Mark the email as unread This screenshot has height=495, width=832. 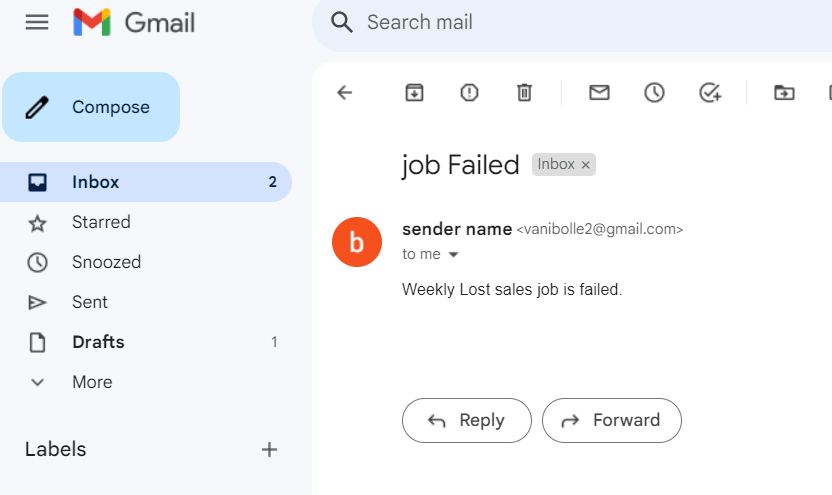tap(600, 93)
